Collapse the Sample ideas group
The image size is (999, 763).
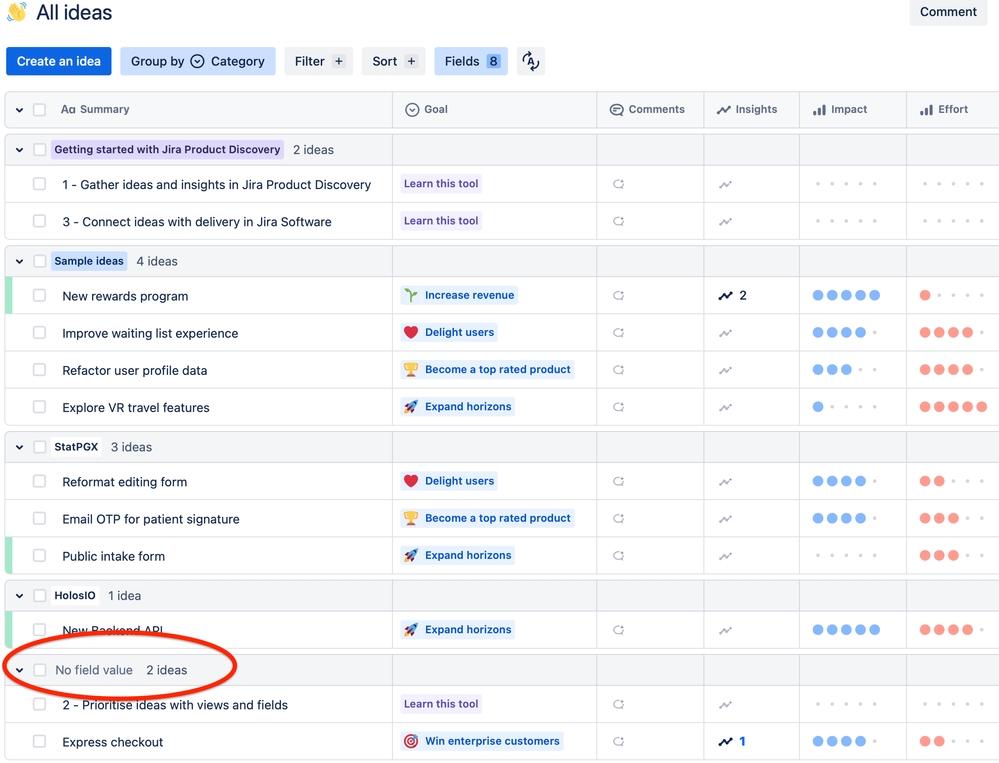coord(20,262)
